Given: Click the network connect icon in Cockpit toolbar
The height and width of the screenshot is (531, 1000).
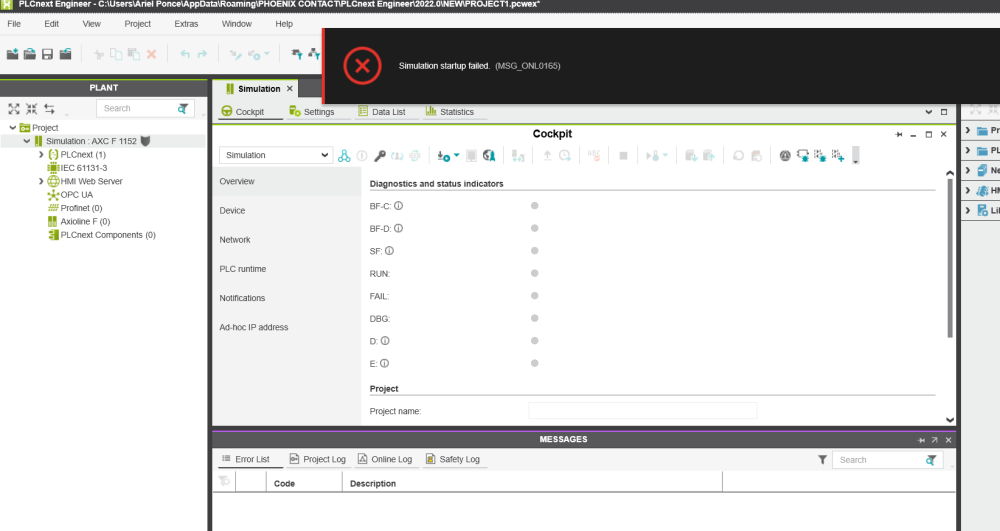Looking at the screenshot, I should tap(344, 156).
